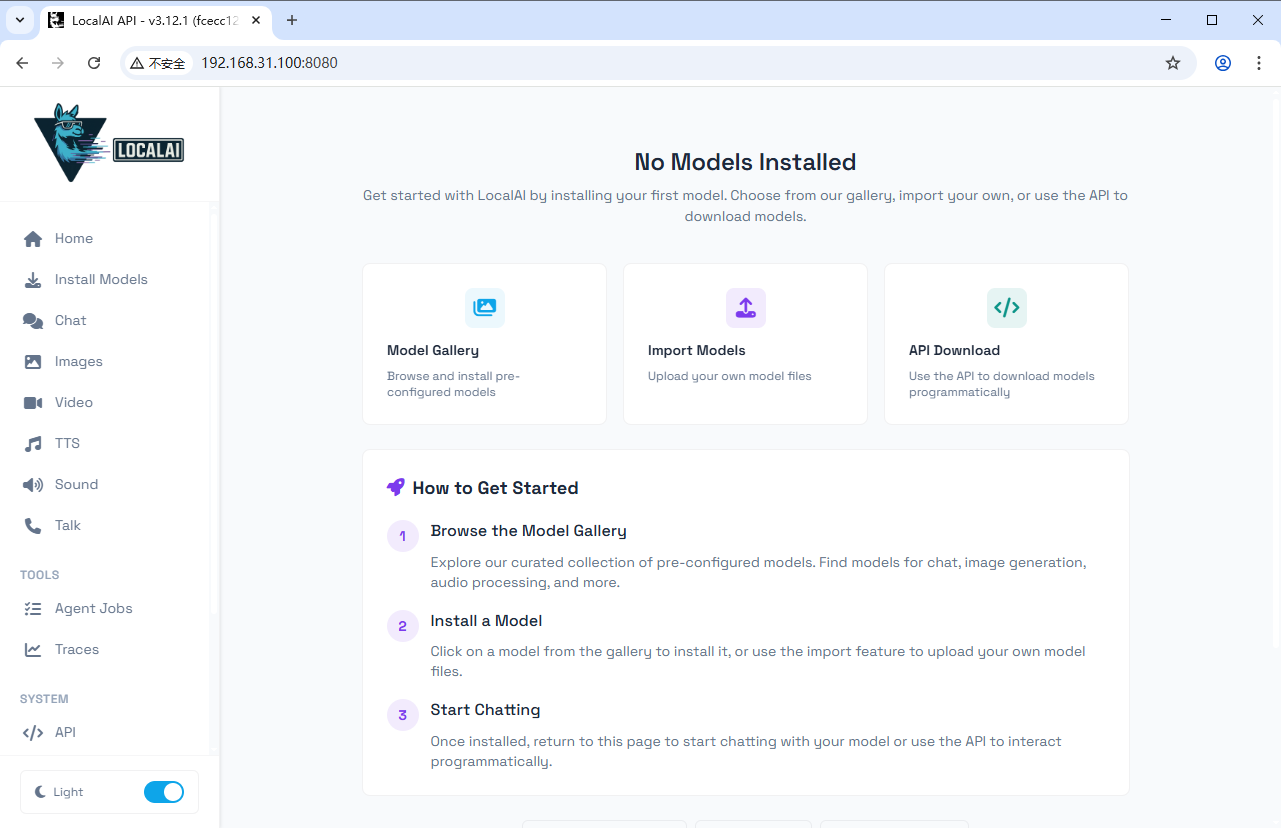
Task: Click the step number 2 badge
Action: point(403,626)
